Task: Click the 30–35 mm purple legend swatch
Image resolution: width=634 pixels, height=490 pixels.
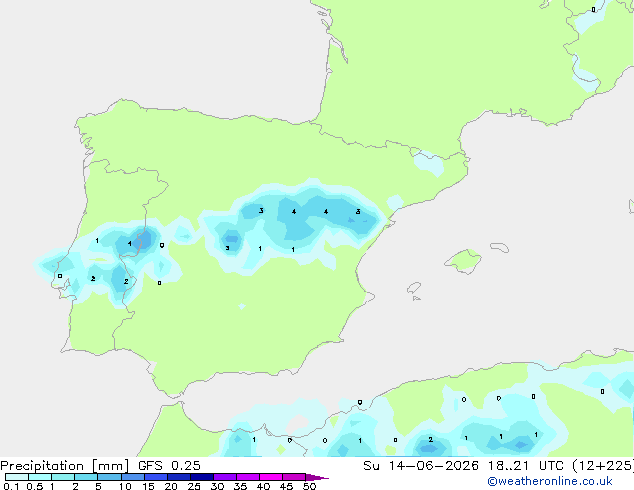Action: tap(224, 477)
